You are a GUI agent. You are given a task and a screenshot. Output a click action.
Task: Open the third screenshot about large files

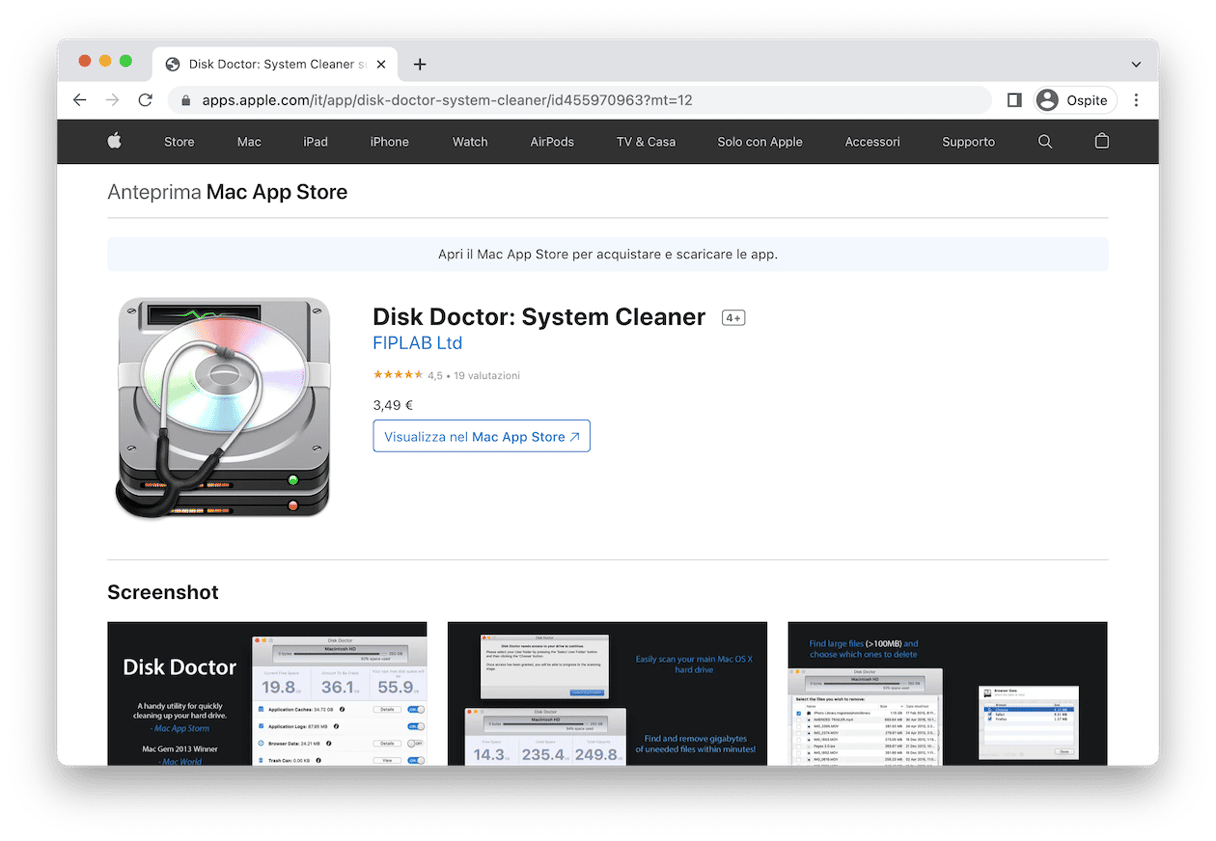[x=947, y=693]
